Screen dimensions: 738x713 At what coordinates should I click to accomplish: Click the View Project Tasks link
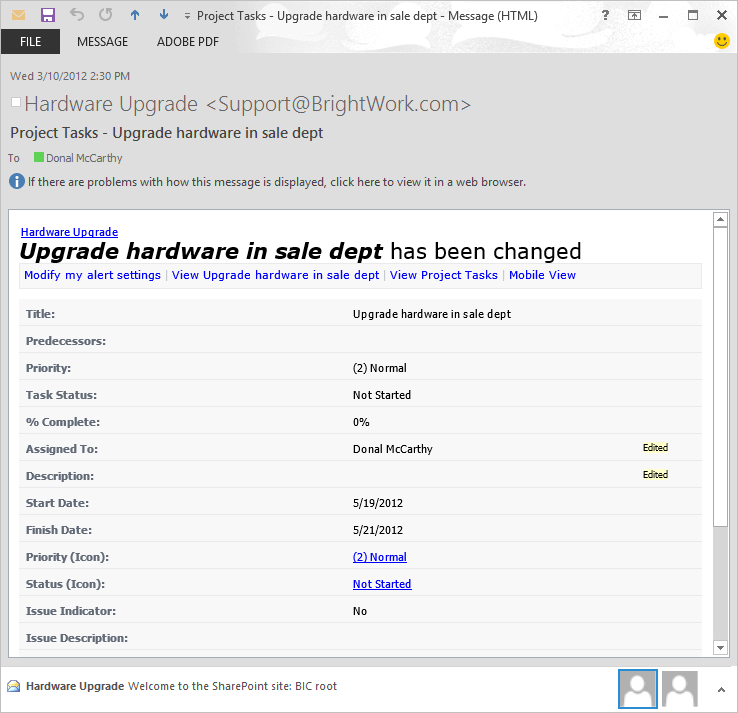(443, 275)
